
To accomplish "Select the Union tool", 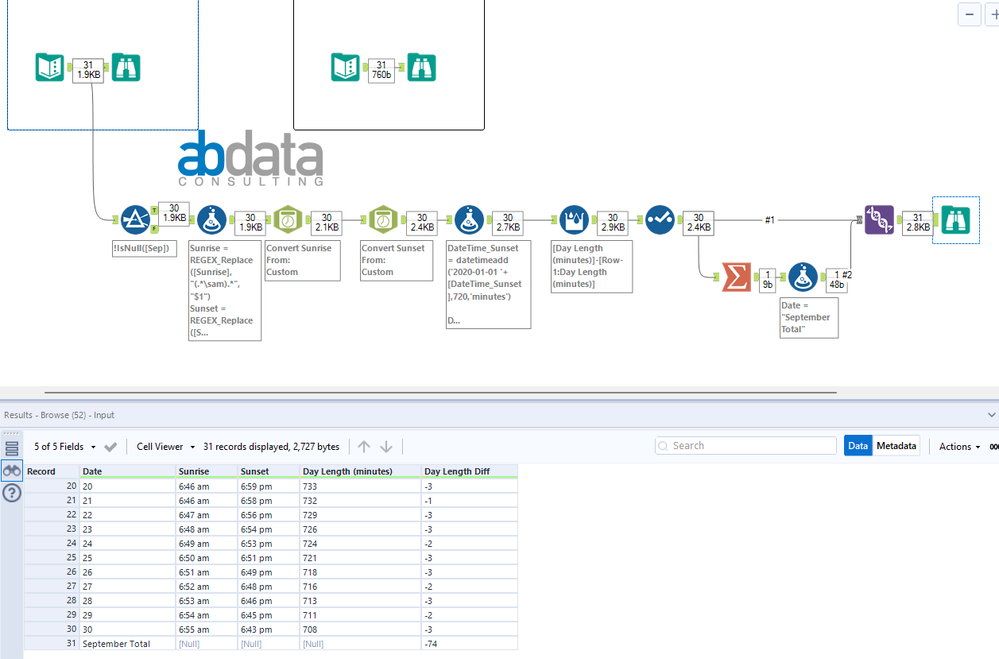I will 879,220.
